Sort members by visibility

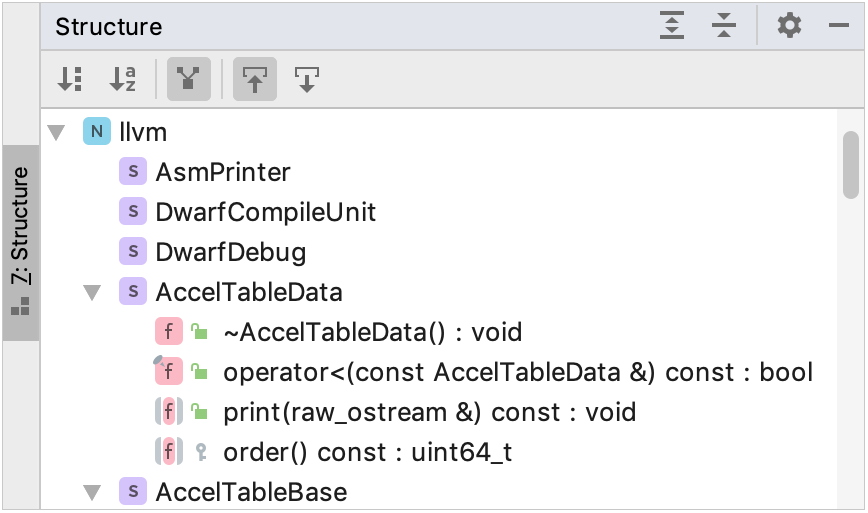click(69, 79)
